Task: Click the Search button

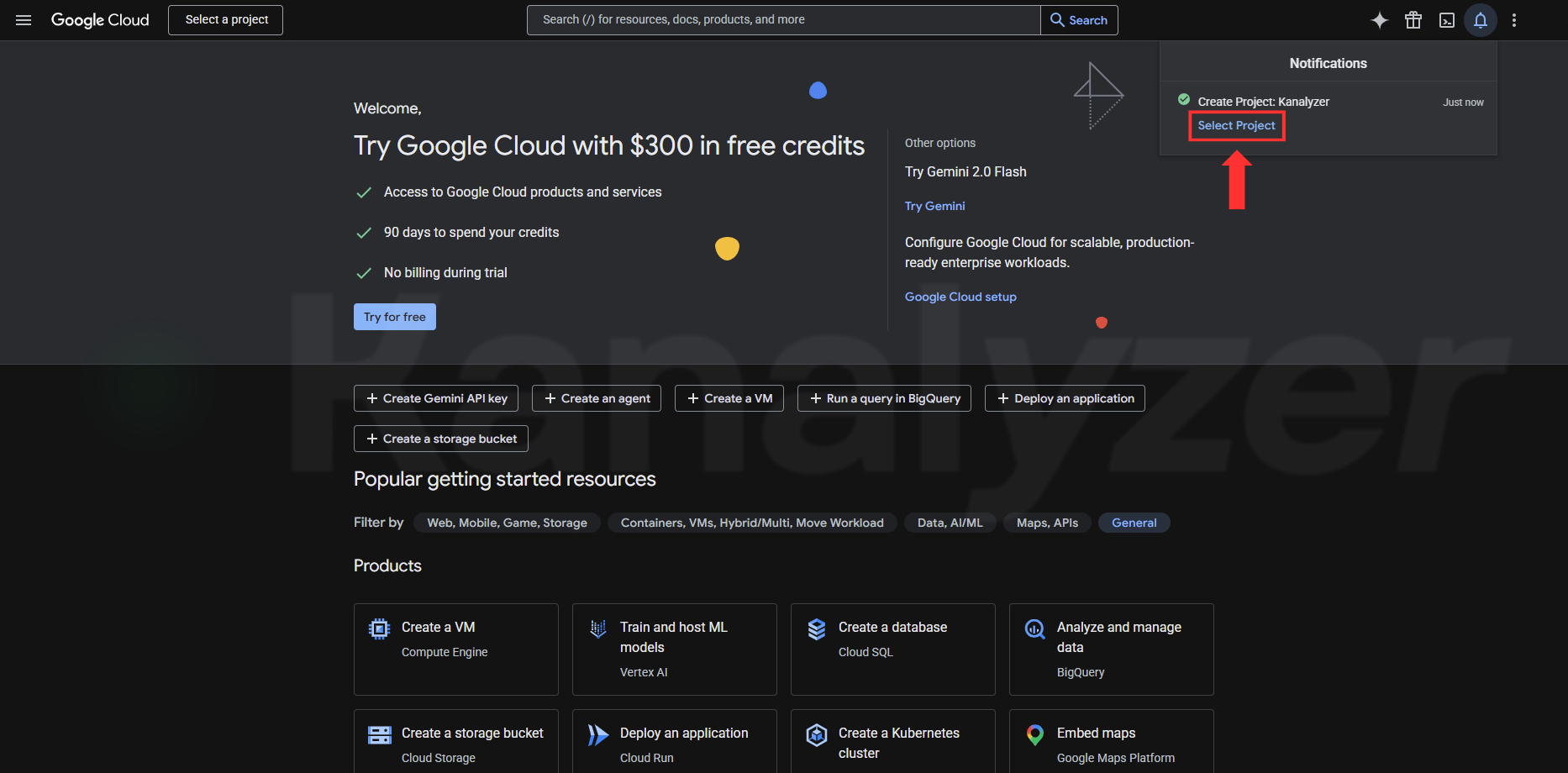Action: 1079,20
